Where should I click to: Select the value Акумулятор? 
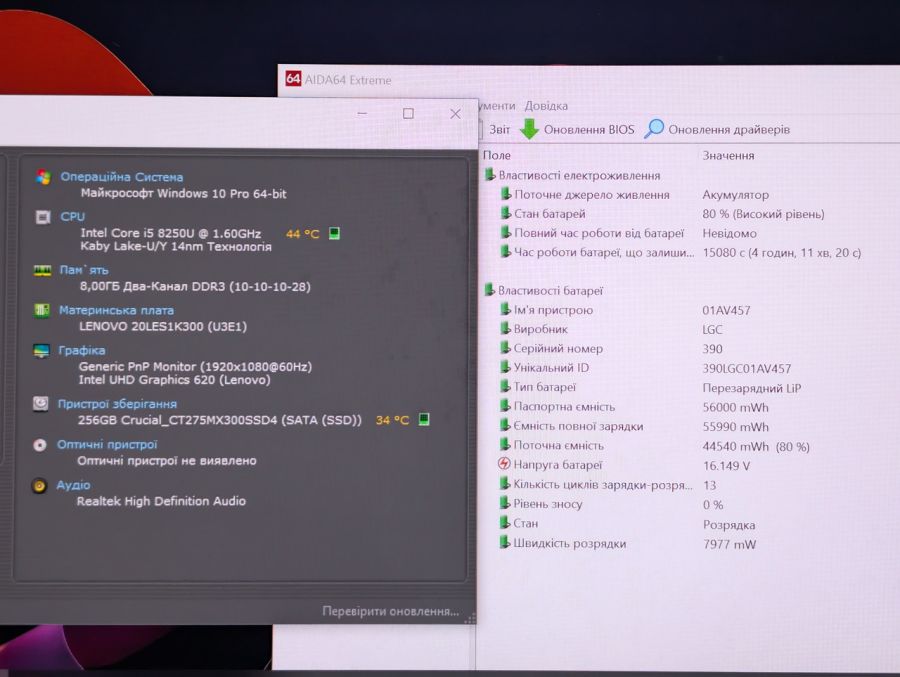[x=735, y=195]
